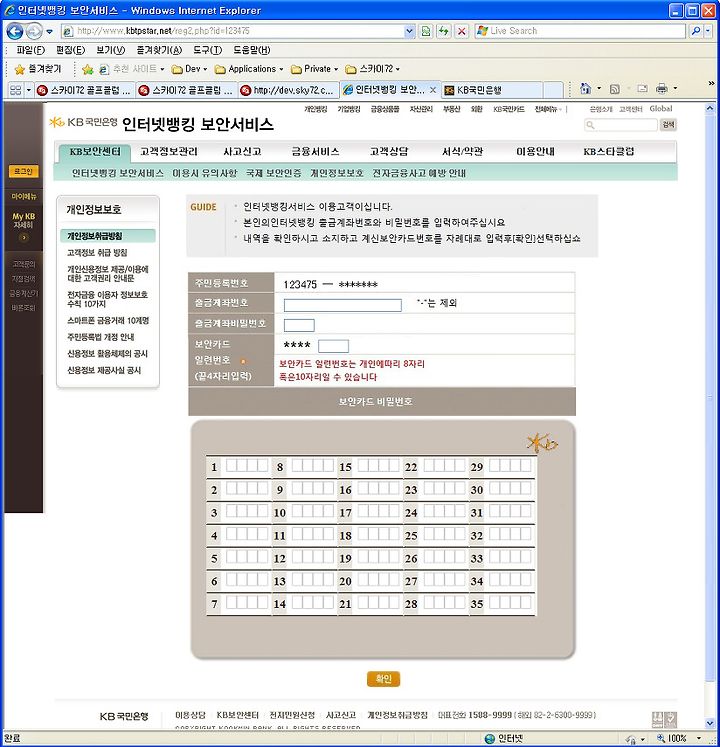Screen dimensions: 720x747
Task: Open the 편집(E) menu
Action: (70, 50)
